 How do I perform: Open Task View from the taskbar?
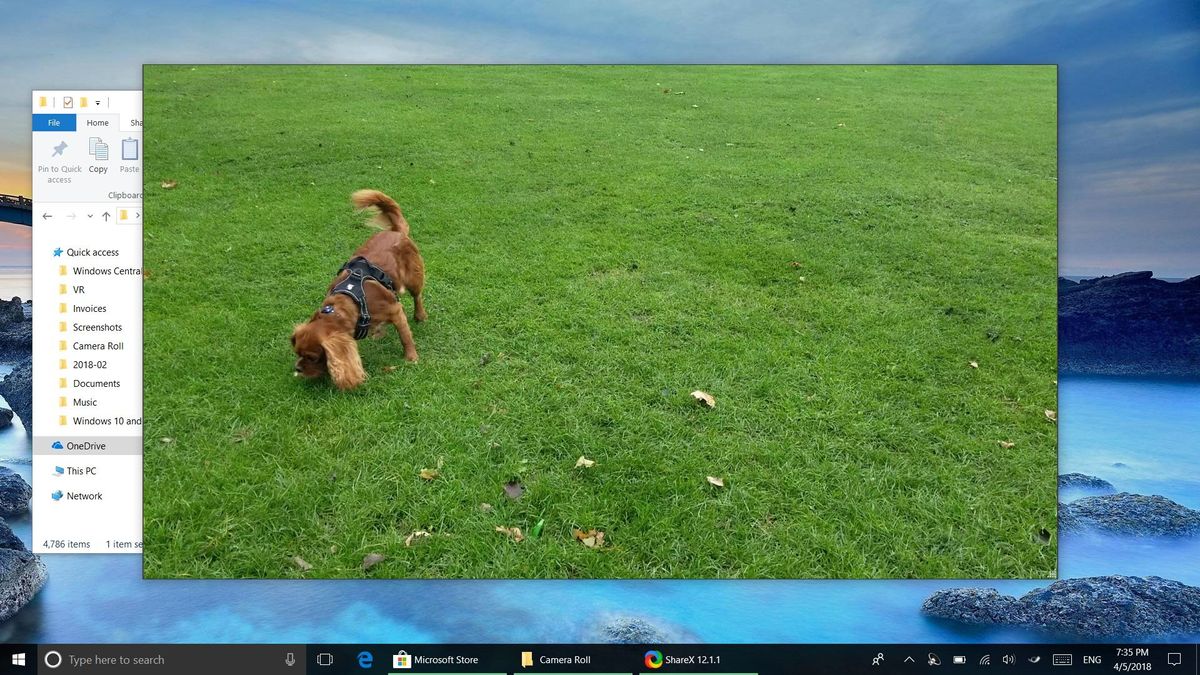click(x=324, y=659)
